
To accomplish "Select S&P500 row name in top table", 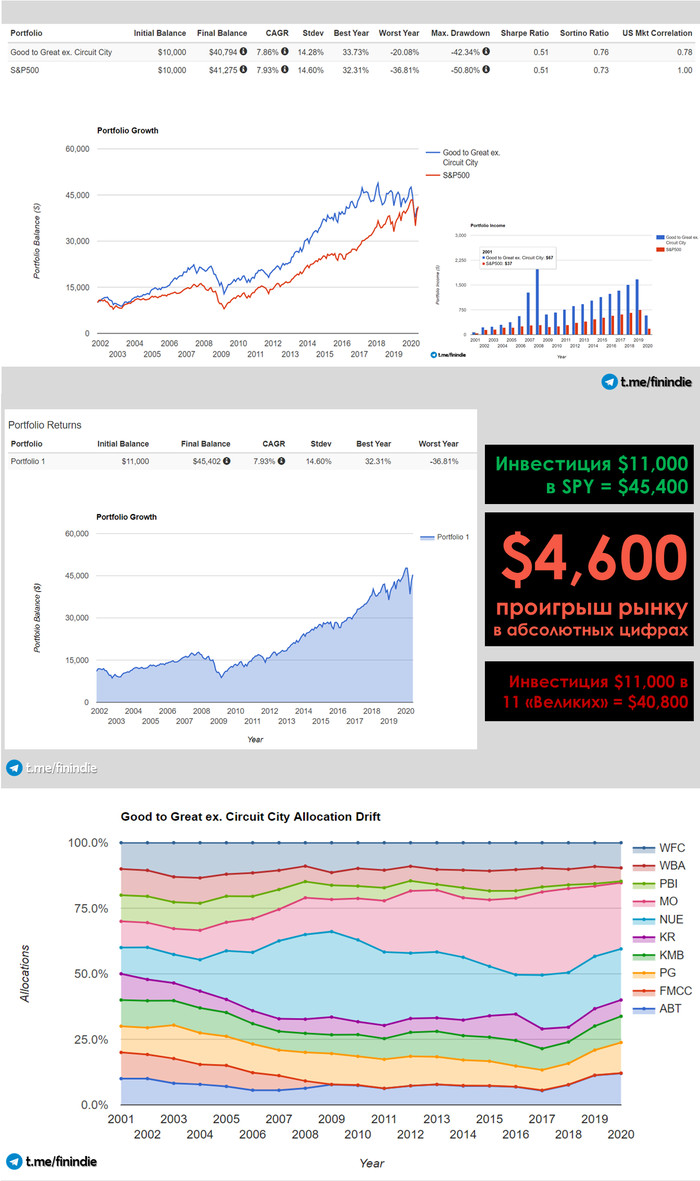I will [x=25, y=70].
